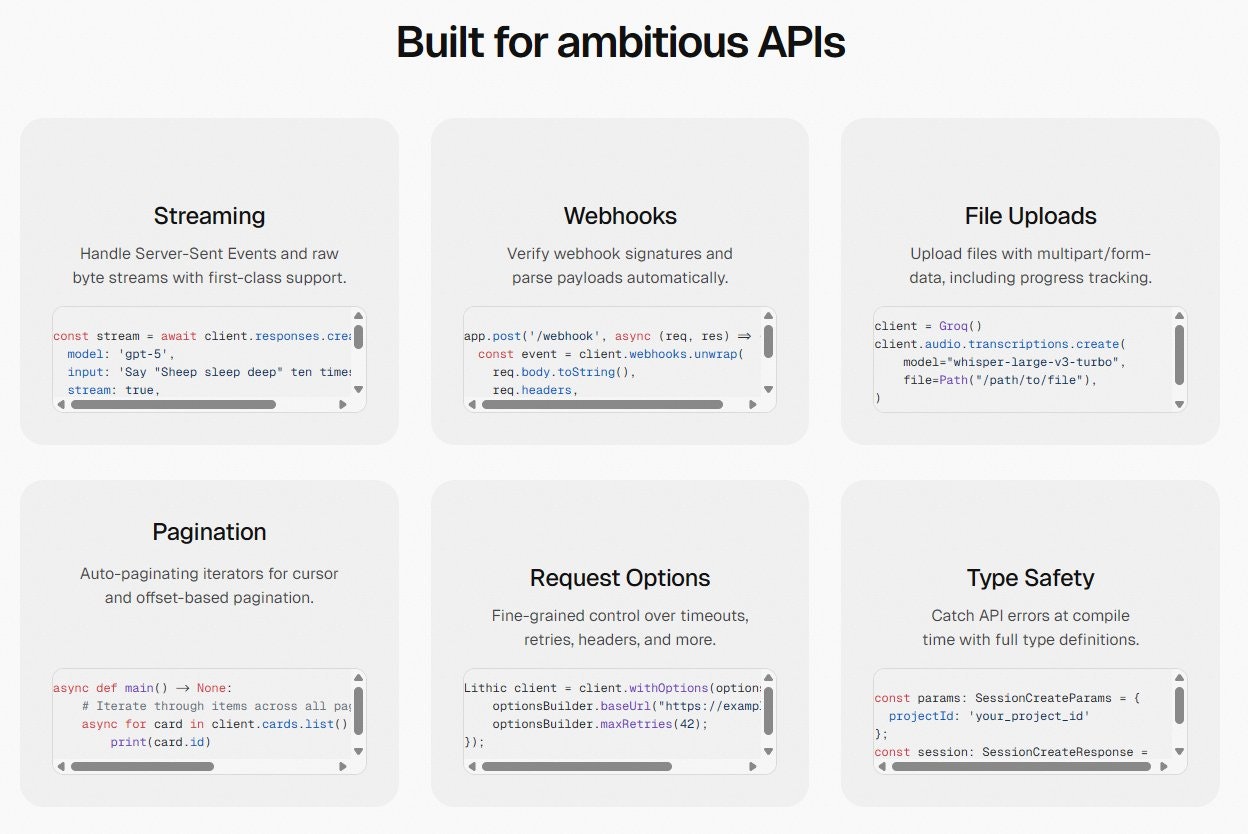Click the code line "req.headers,"

pyautogui.click(x=535, y=390)
